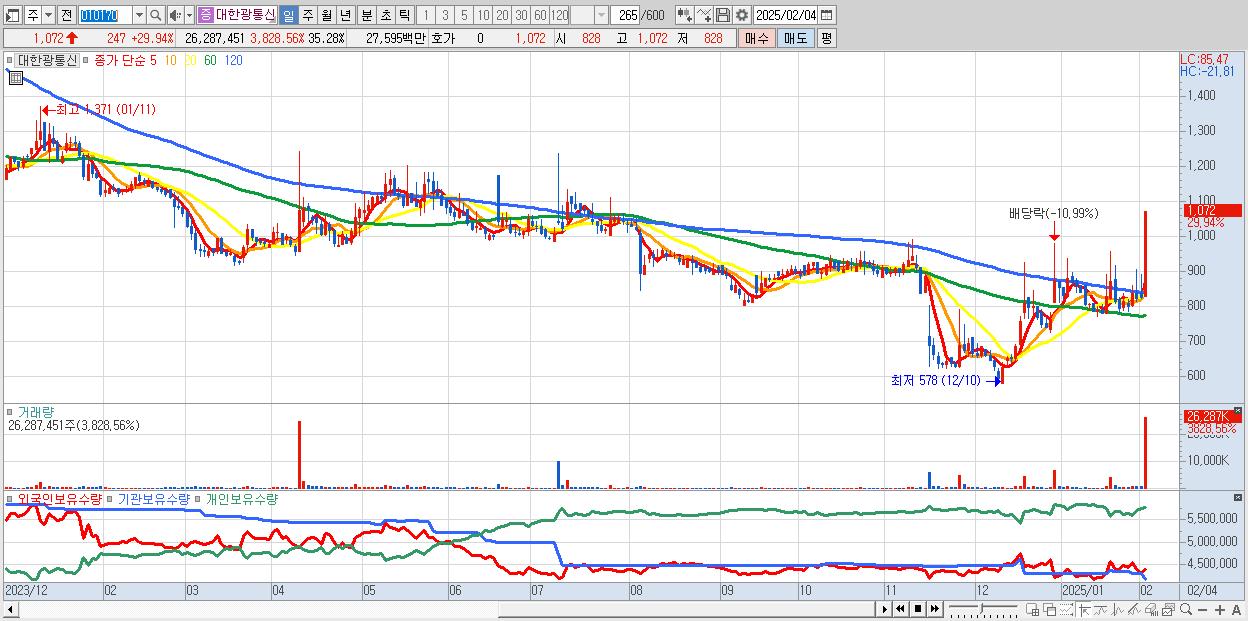The image size is (1248, 621).
Task: Click the 대한광통신 stock name button
Action: coord(246,15)
